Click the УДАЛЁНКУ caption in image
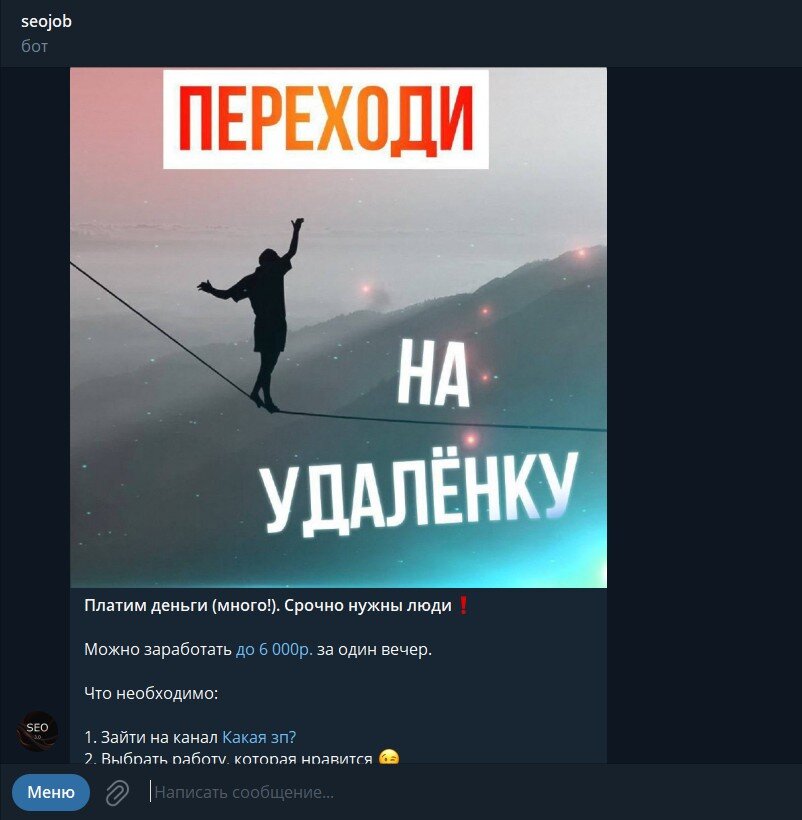802x820 pixels. click(x=420, y=494)
